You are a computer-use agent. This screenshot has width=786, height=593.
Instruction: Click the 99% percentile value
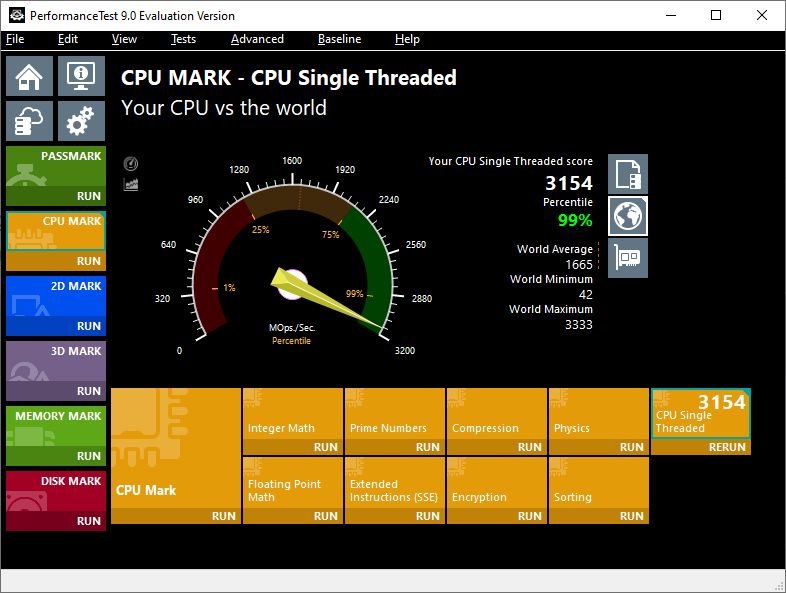[575, 220]
